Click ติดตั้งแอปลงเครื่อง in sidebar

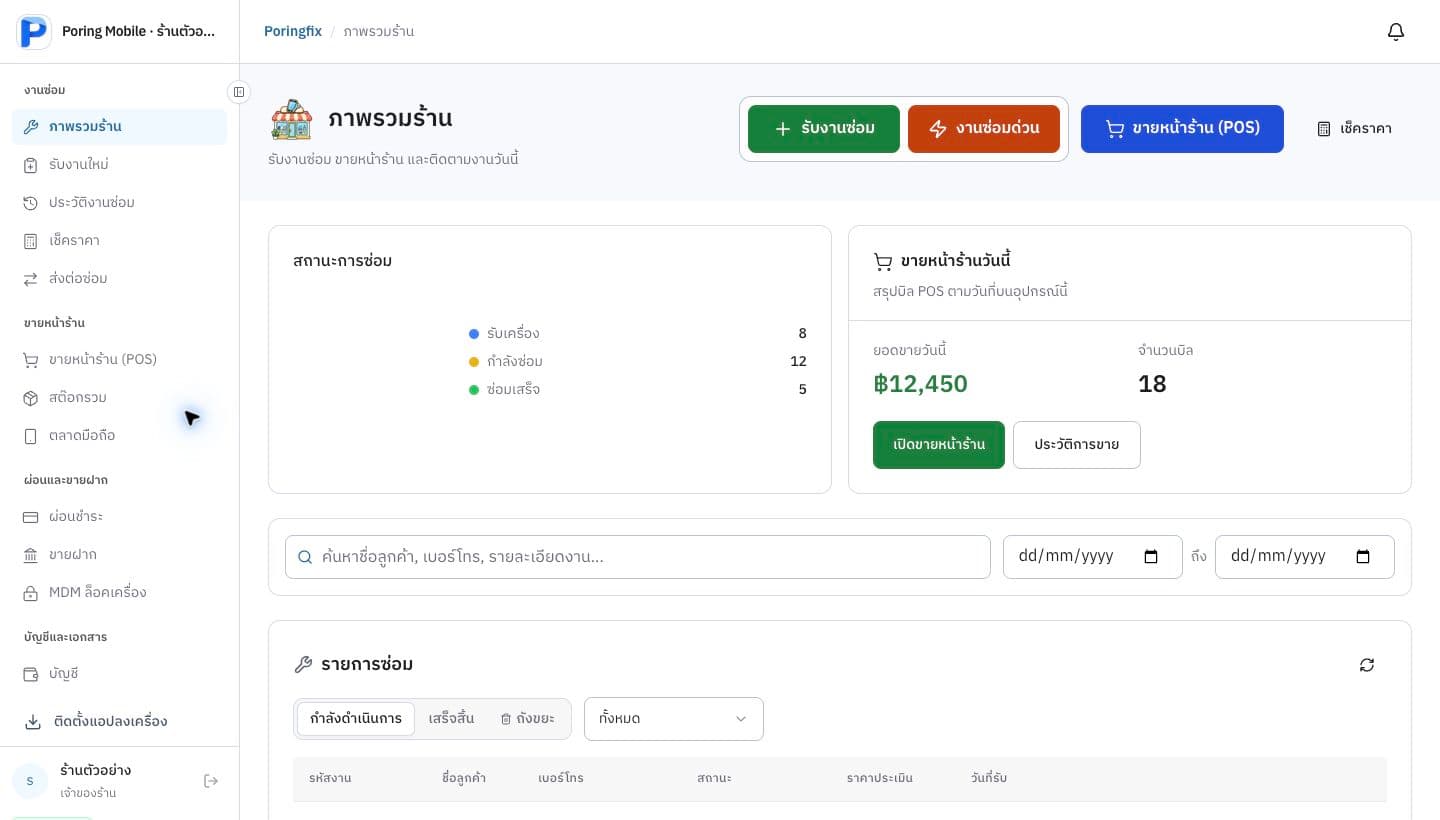[x=119, y=722]
